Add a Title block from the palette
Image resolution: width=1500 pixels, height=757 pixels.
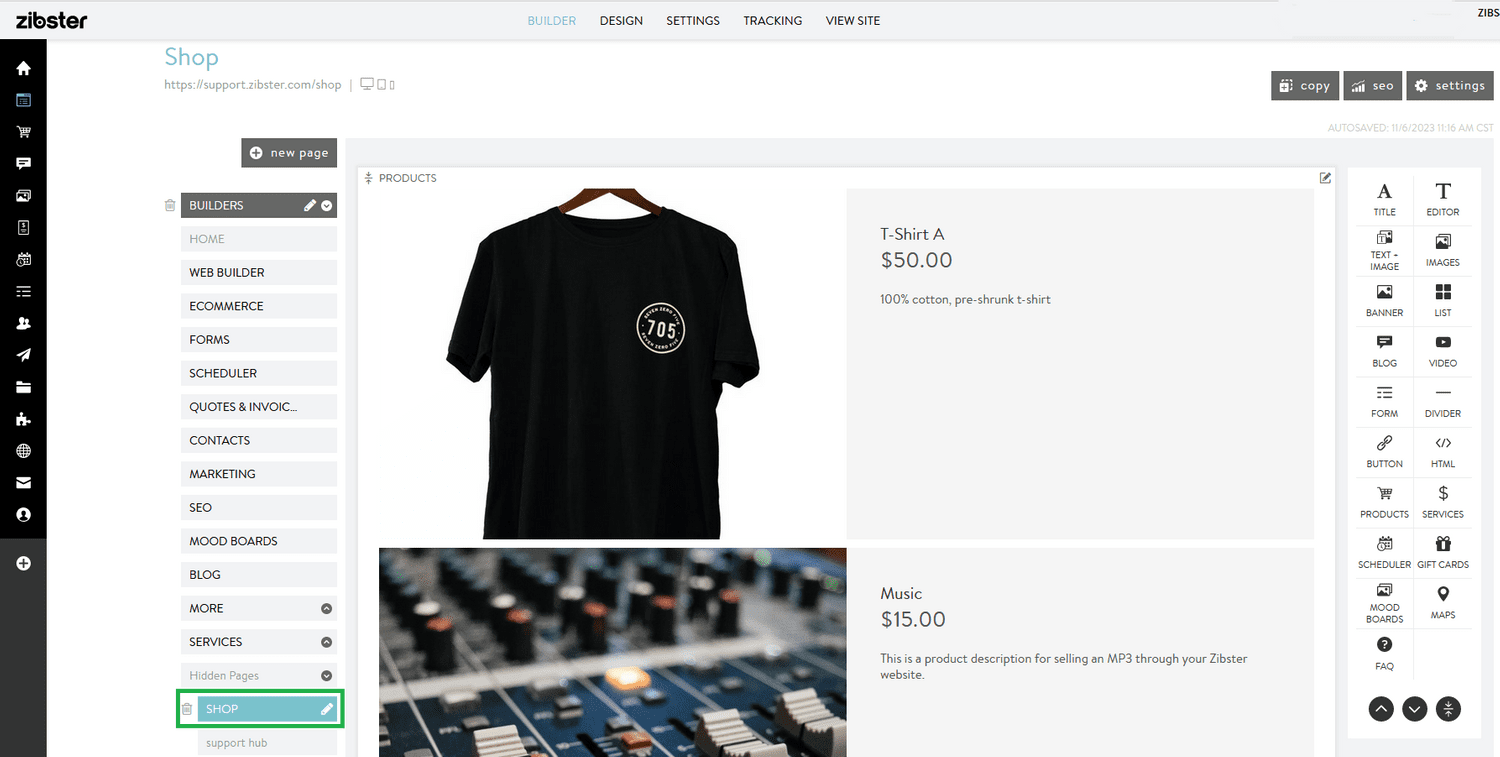(1384, 199)
